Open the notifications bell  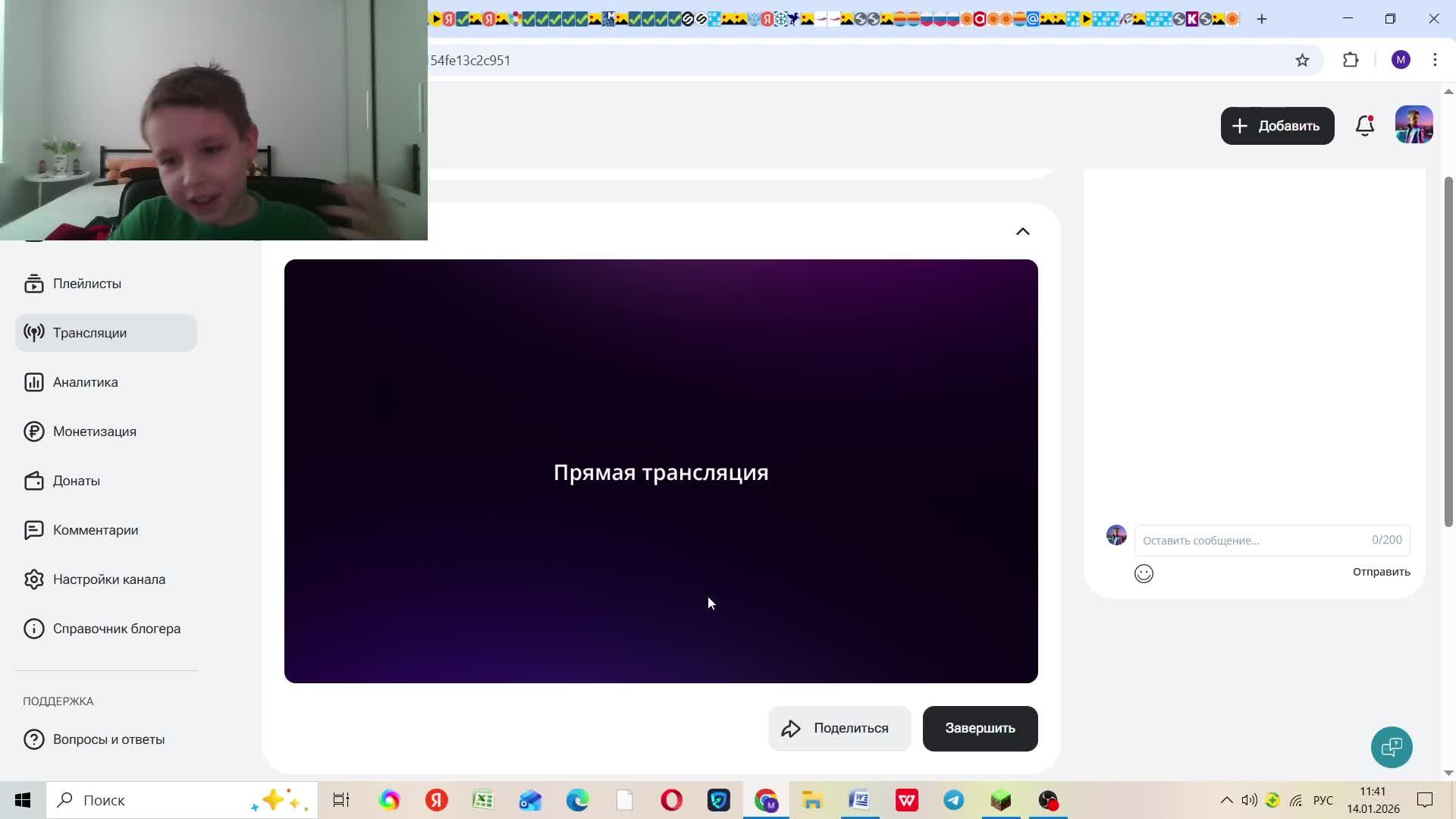click(1364, 126)
